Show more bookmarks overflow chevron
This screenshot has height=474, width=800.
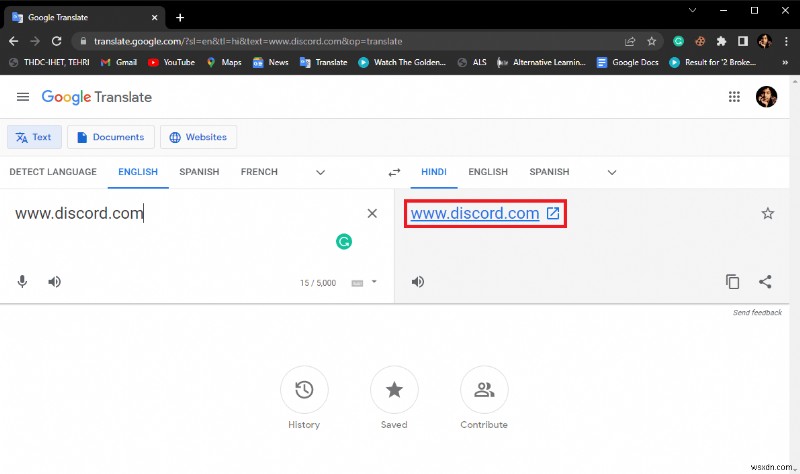pyautogui.click(x=785, y=62)
